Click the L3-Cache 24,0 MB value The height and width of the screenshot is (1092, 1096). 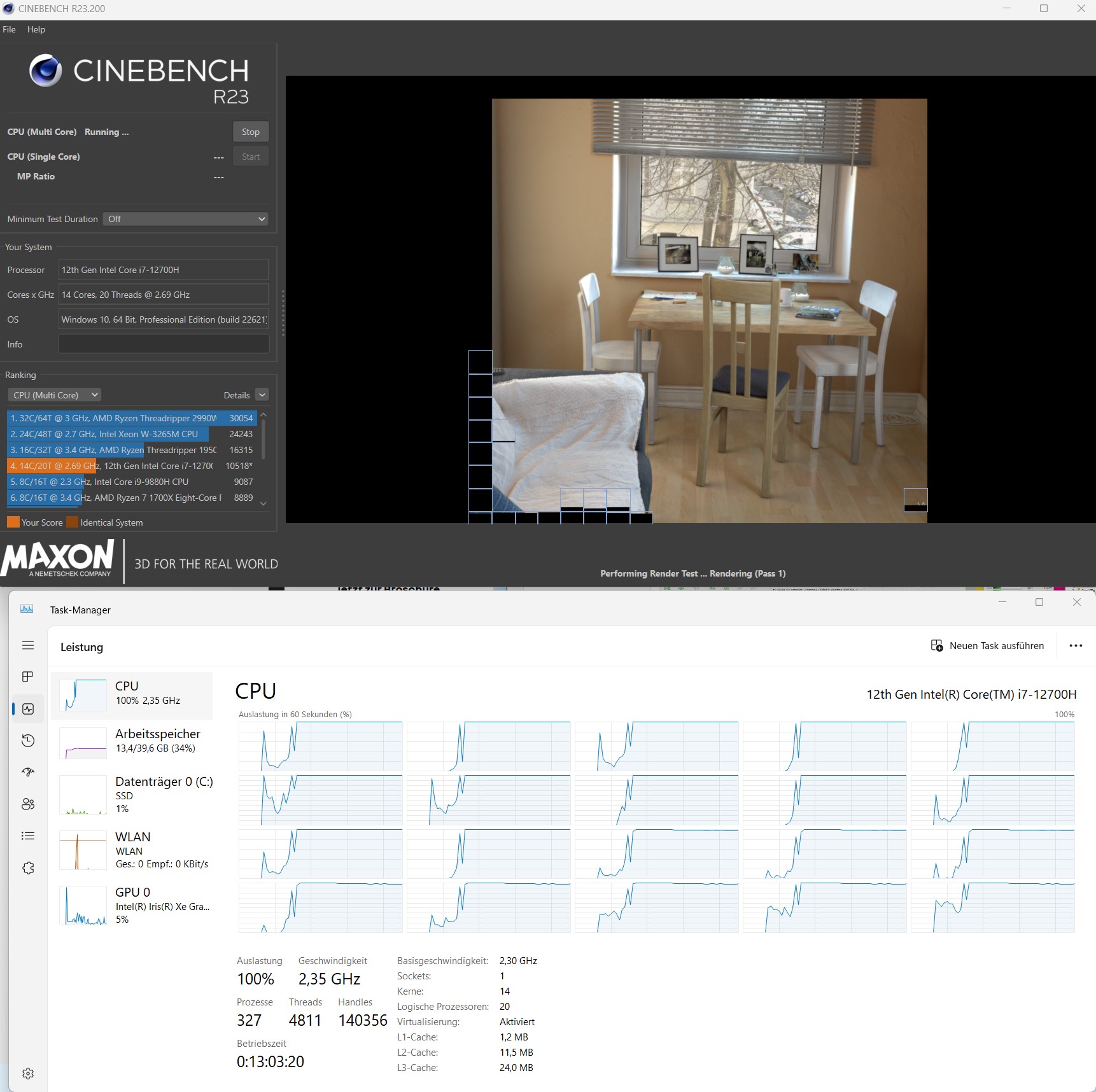pos(516,1068)
